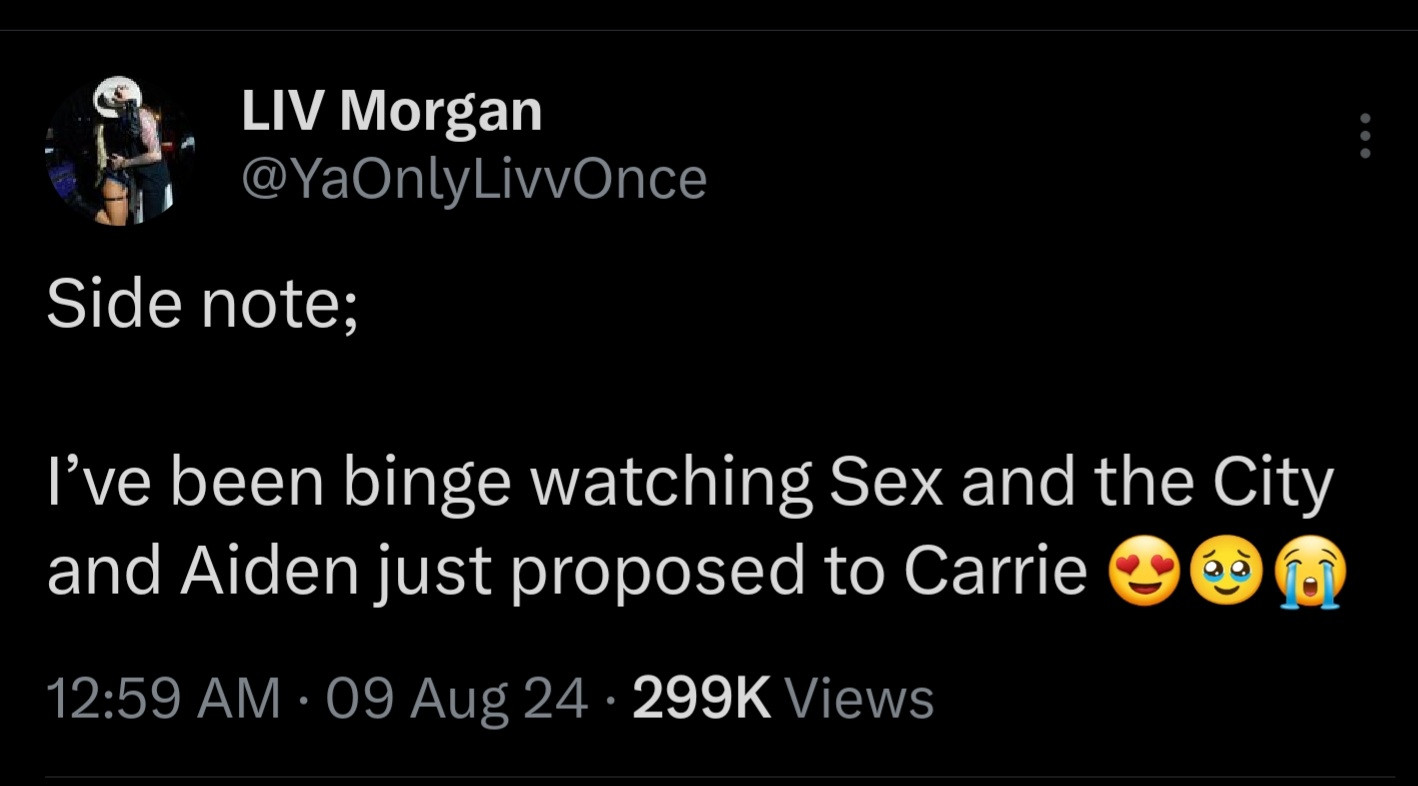
Task: Open the @YaOnlyLivvOnce handle link
Action: tap(473, 178)
